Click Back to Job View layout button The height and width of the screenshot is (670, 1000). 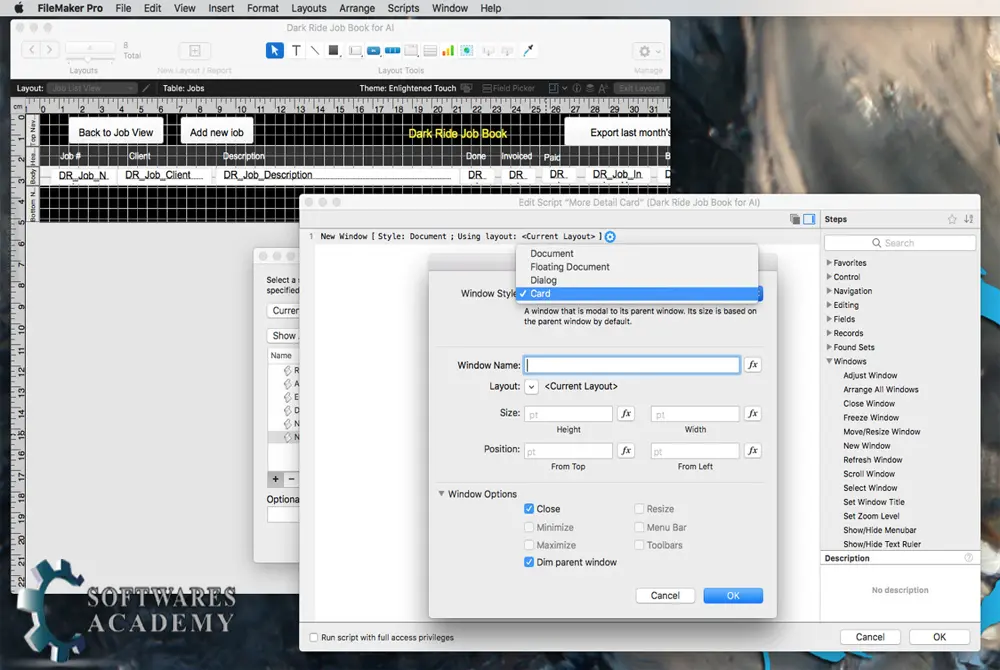coord(115,133)
